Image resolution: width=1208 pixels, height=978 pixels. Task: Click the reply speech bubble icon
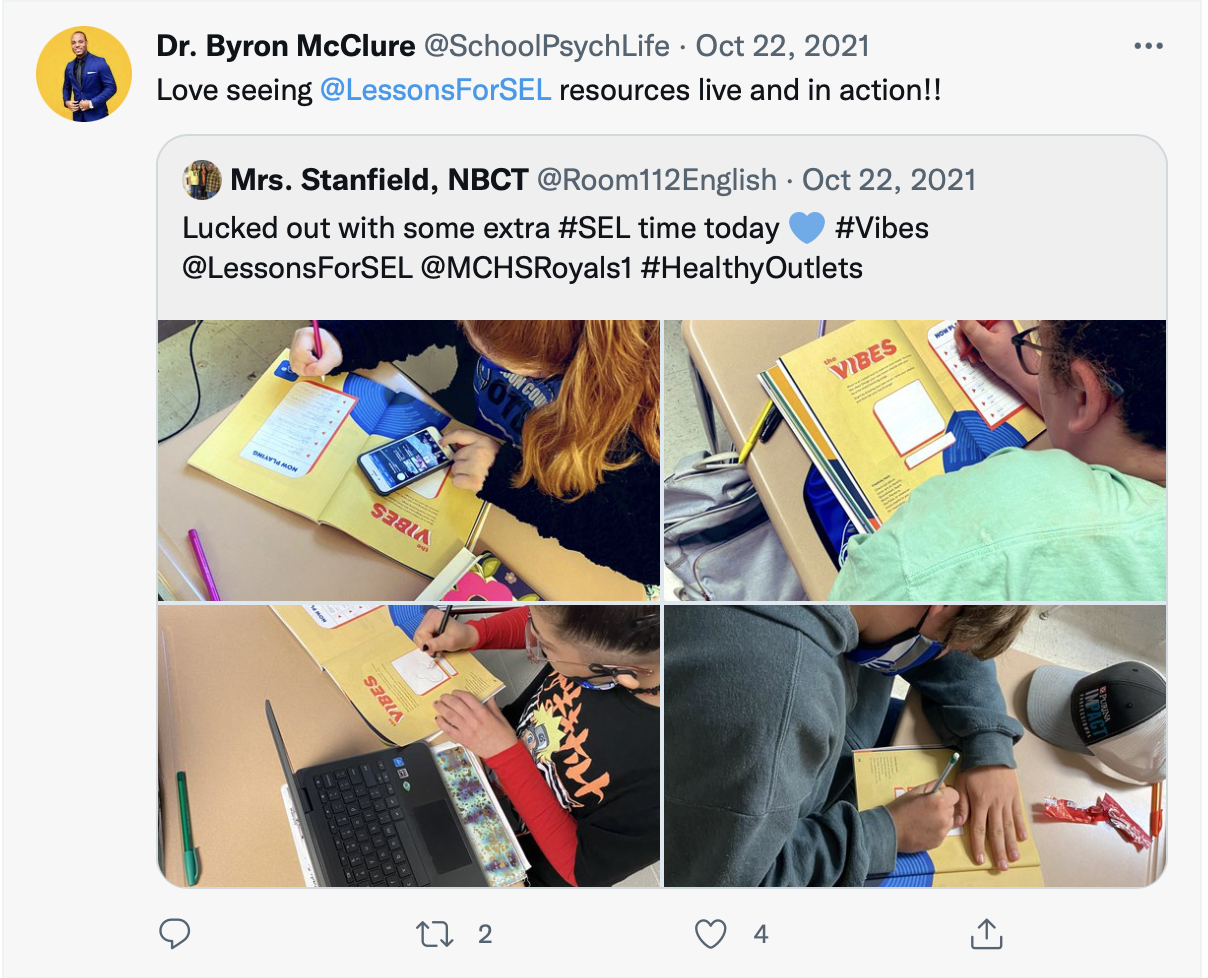(x=175, y=934)
